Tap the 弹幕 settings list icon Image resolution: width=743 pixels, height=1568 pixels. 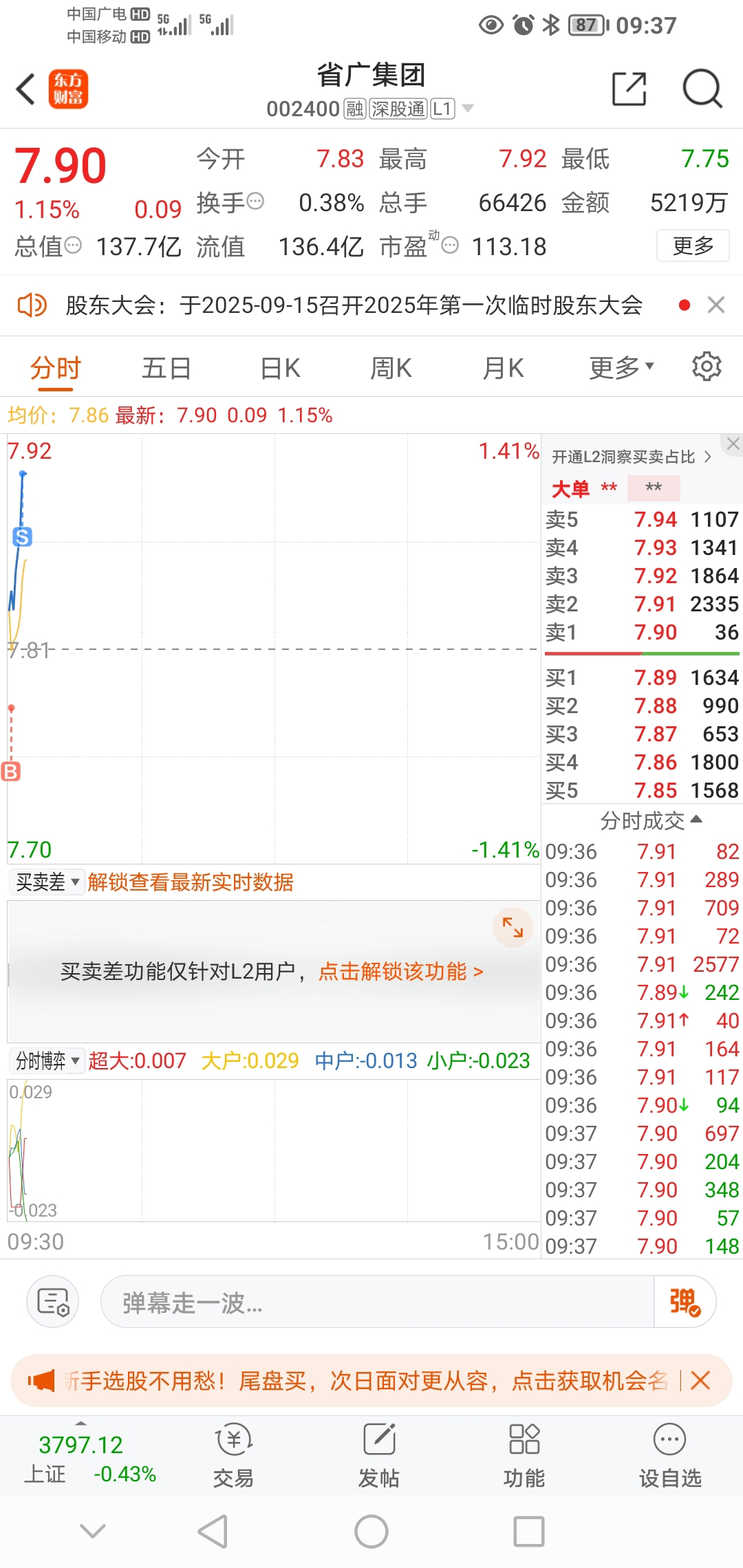coord(53,1302)
